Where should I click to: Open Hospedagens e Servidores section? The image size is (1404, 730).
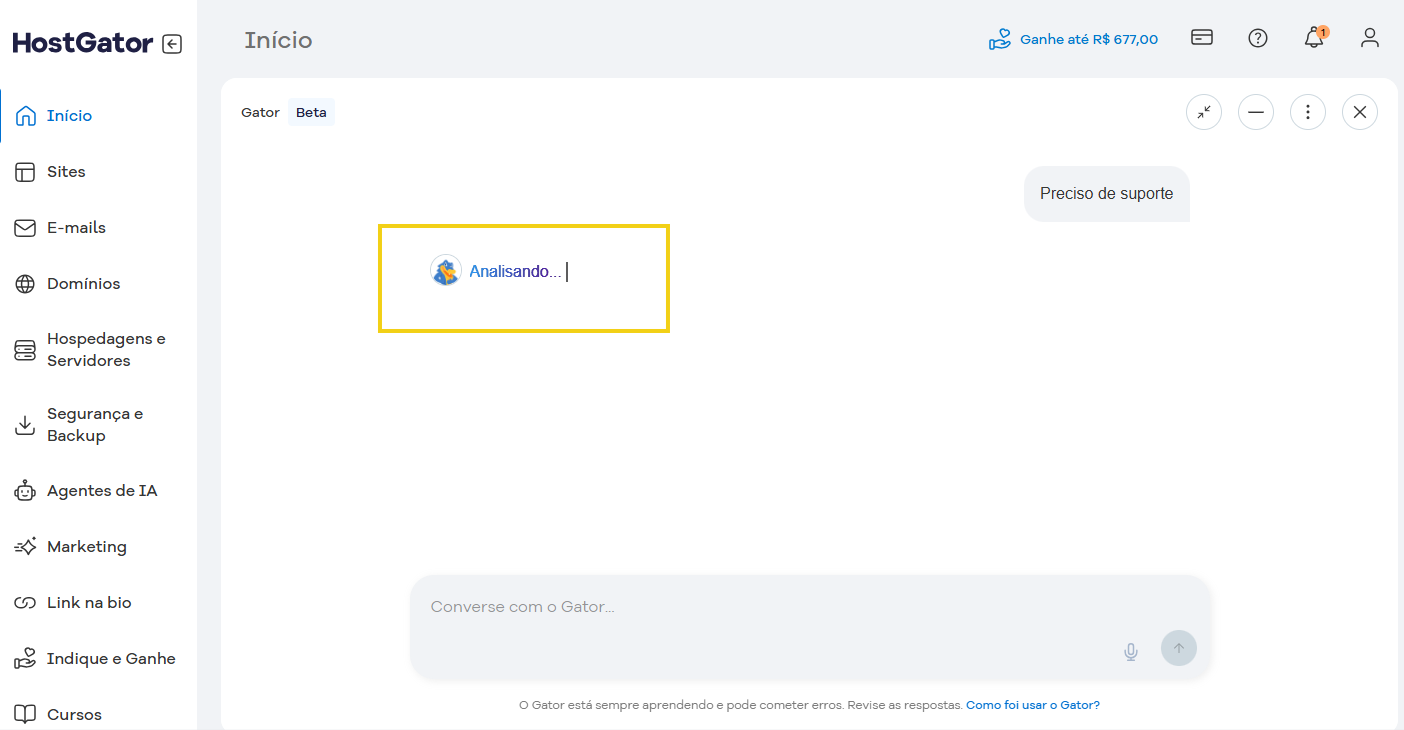click(98, 350)
